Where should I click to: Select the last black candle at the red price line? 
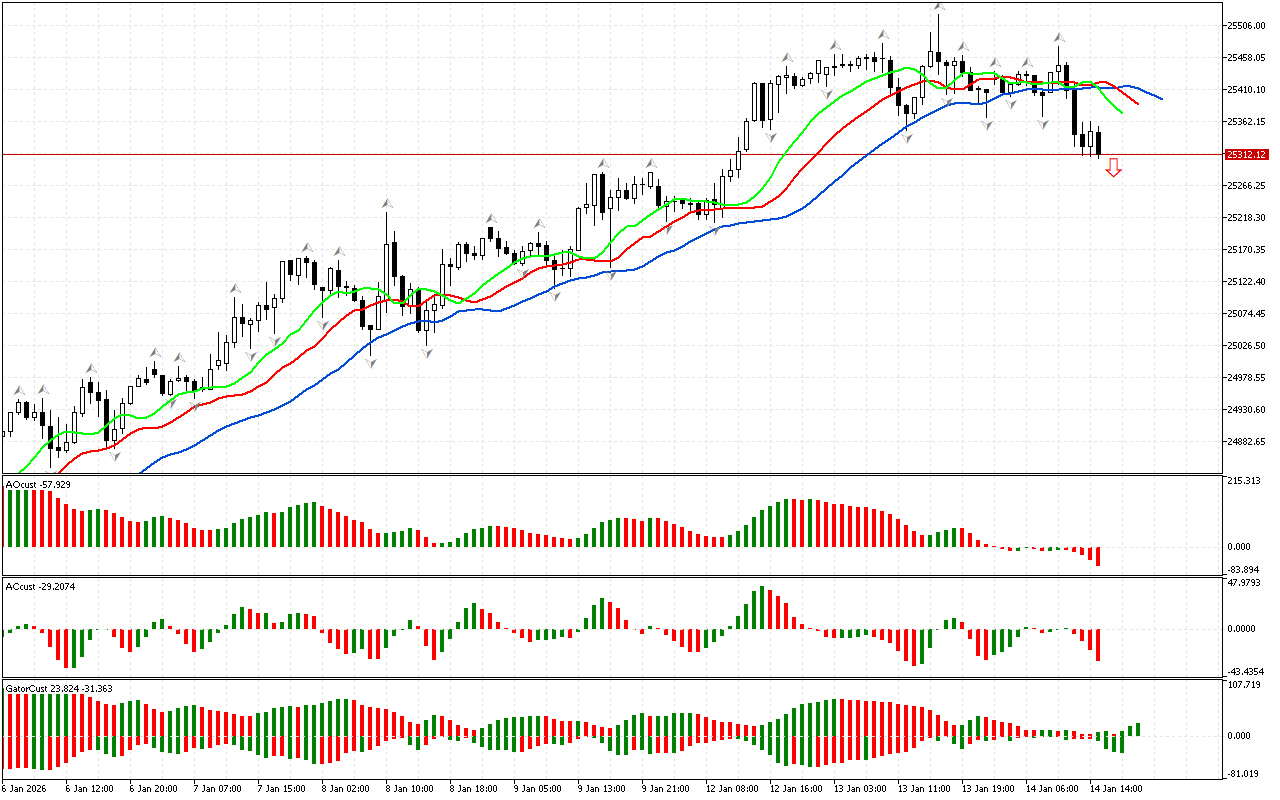click(x=1098, y=143)
